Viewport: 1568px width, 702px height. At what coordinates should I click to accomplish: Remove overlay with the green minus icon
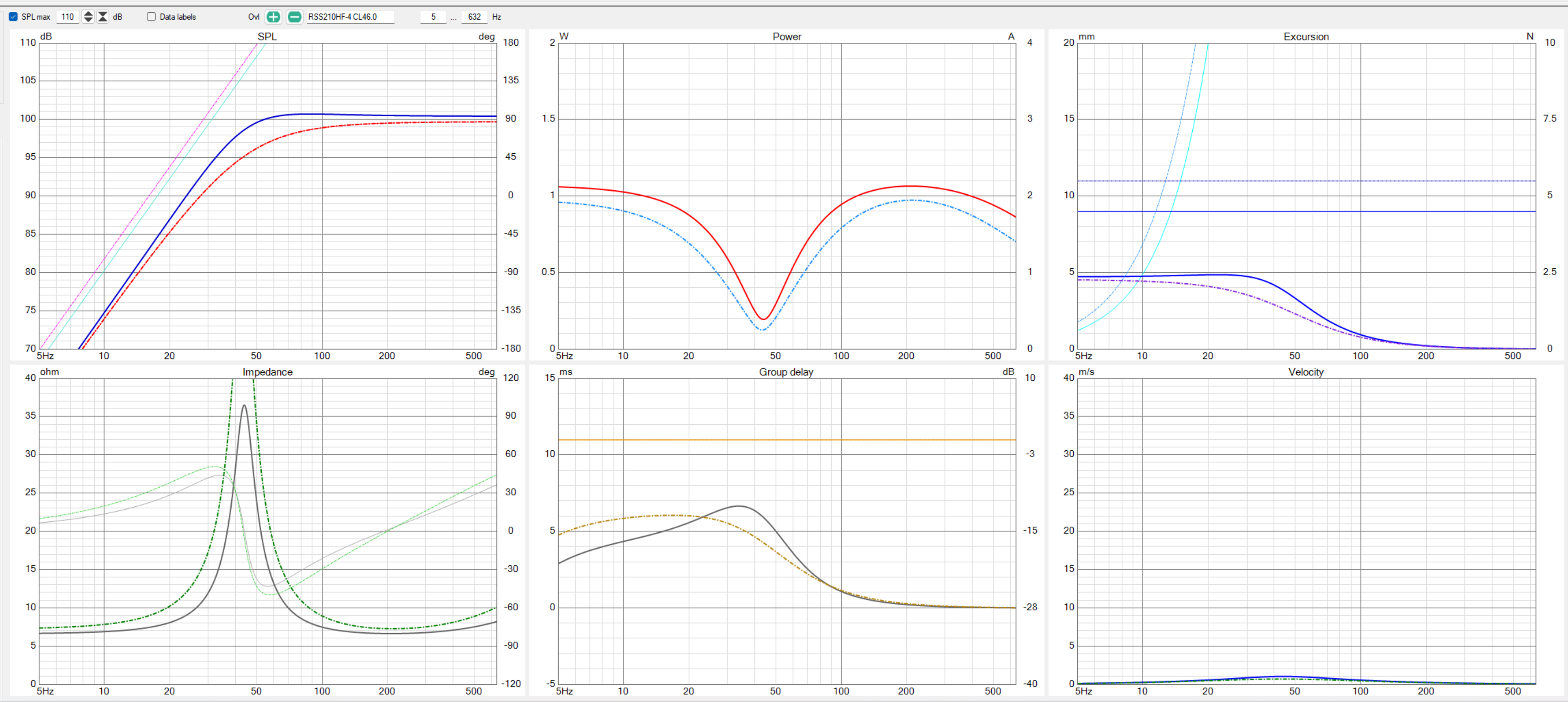(294, 16)
